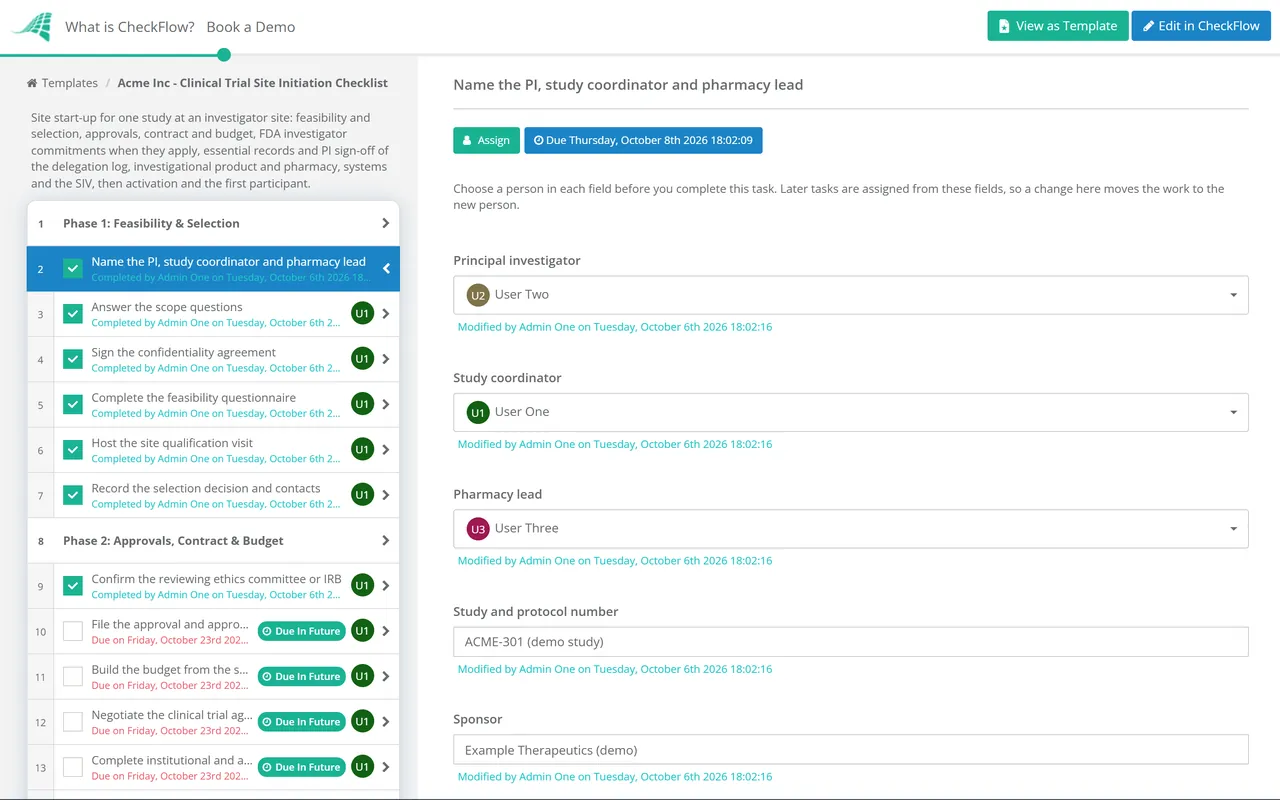Select Host the site qualification visit task
1280x800 pixels.
pyautogui.click(x=213, y=450)
